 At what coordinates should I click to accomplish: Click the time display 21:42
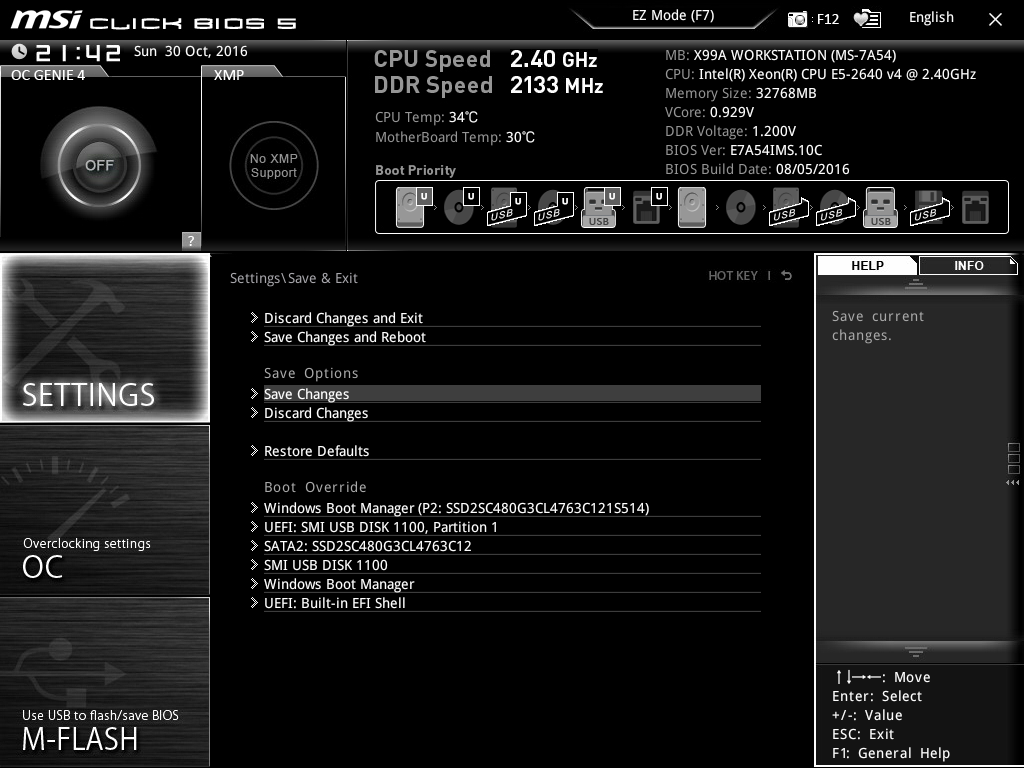[78, 52]
